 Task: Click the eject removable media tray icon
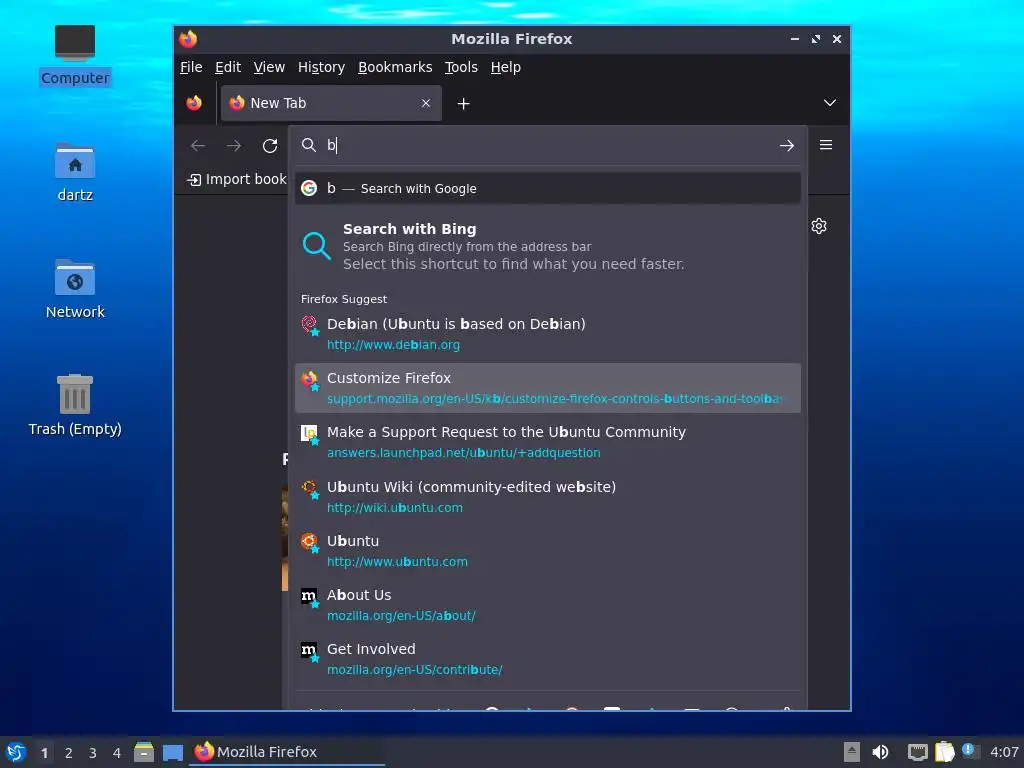tap(852, 752)
